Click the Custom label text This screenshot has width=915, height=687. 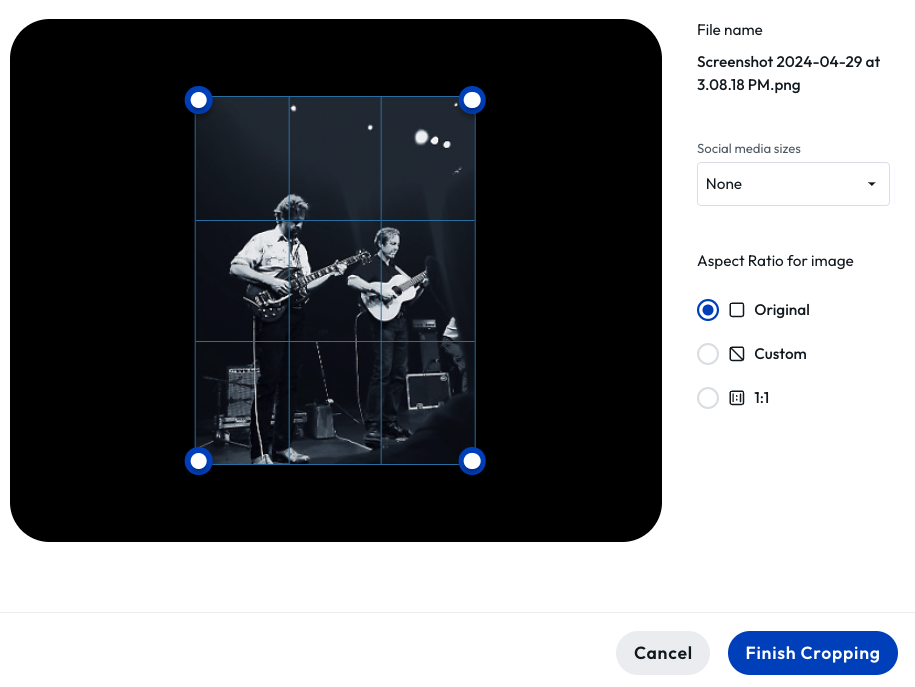(x=780, y=354)
